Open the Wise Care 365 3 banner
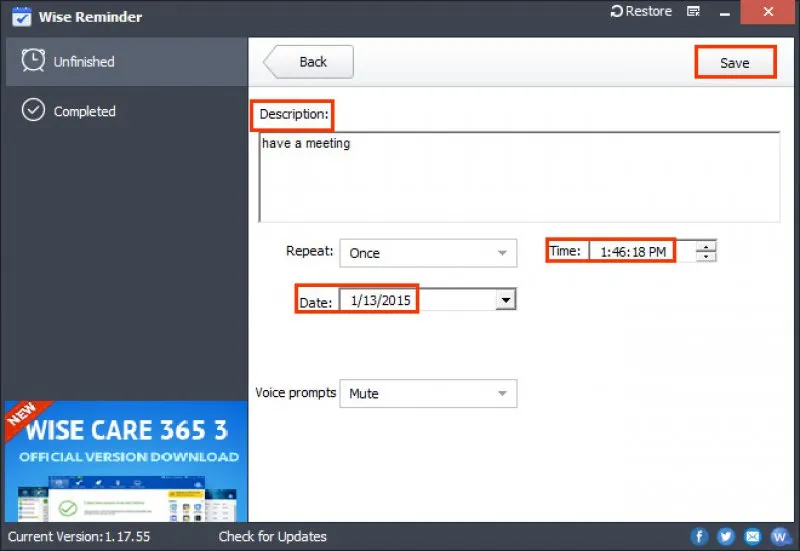800x551 pixels. click(x=124, y=461)
